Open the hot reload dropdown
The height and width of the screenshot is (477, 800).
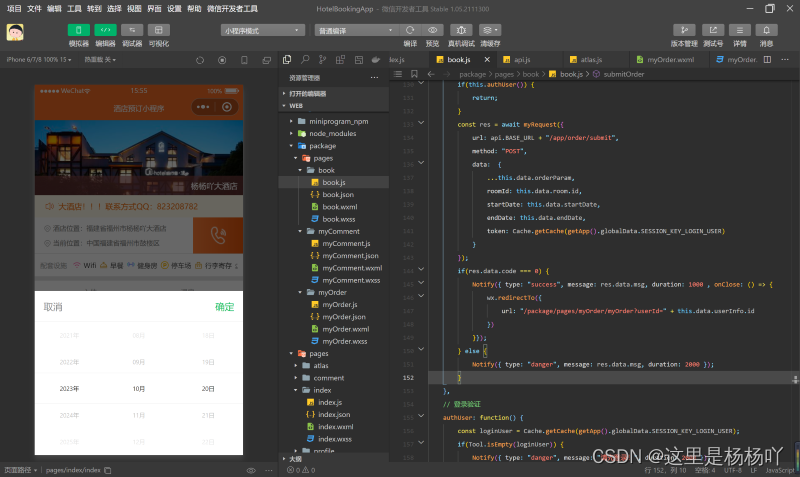click(100, 60)
